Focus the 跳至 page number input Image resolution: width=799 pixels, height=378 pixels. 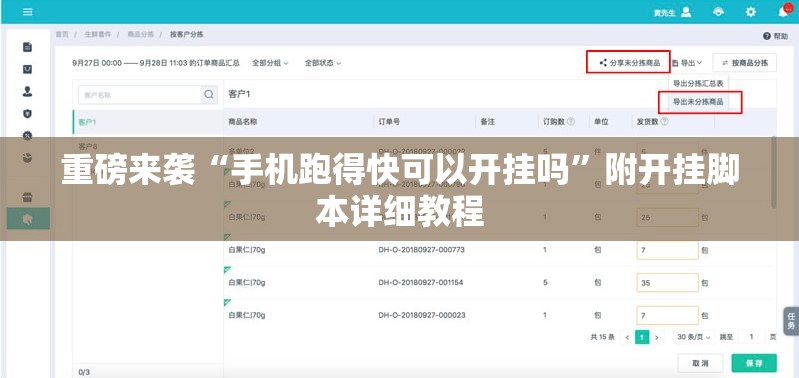(751, 337)
